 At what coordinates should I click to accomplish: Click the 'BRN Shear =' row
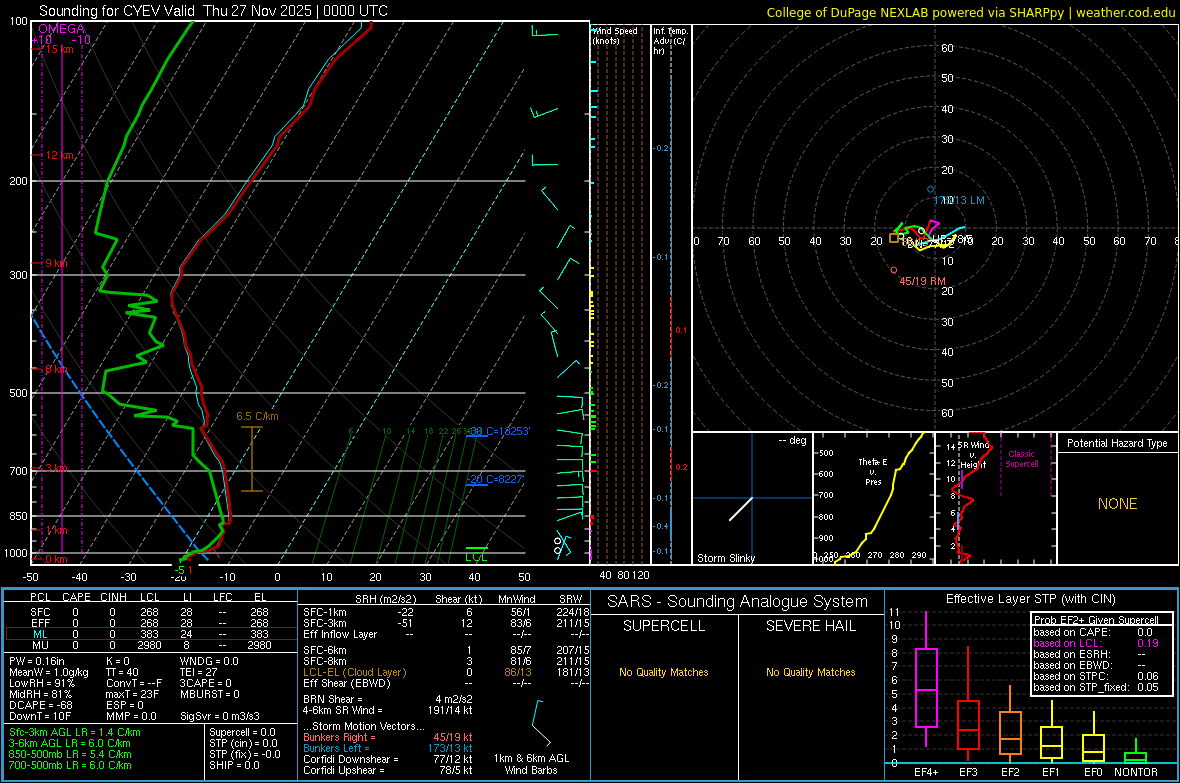point(388,699)
